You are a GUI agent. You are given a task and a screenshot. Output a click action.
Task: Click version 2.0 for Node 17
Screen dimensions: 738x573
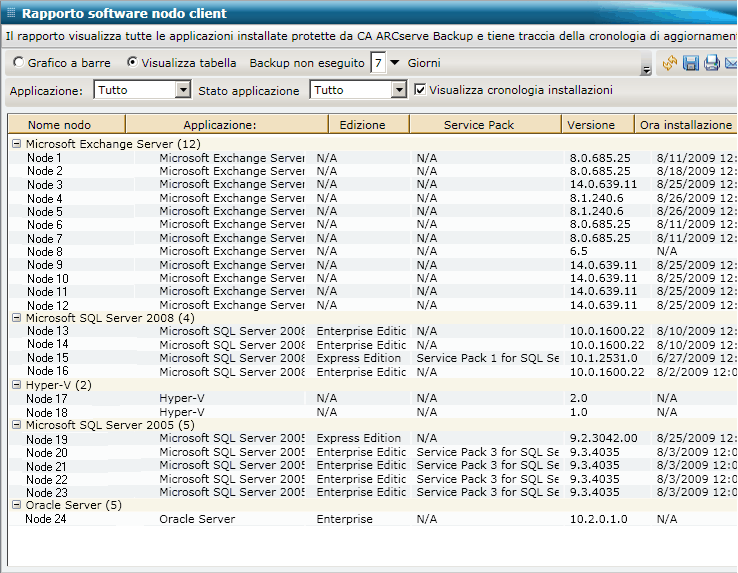[578, 398]
